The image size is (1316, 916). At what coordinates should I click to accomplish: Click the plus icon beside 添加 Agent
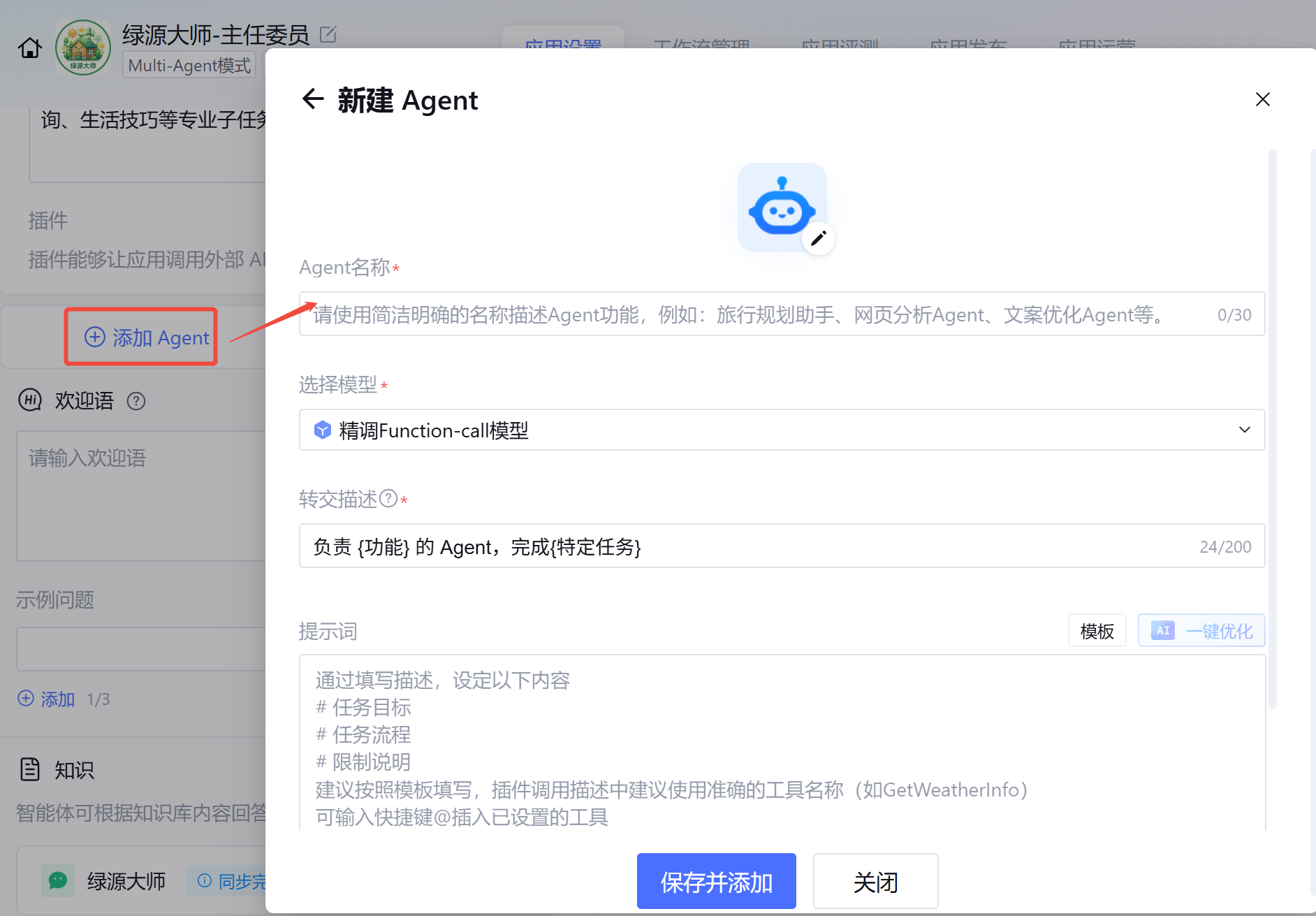coord(95,337)
